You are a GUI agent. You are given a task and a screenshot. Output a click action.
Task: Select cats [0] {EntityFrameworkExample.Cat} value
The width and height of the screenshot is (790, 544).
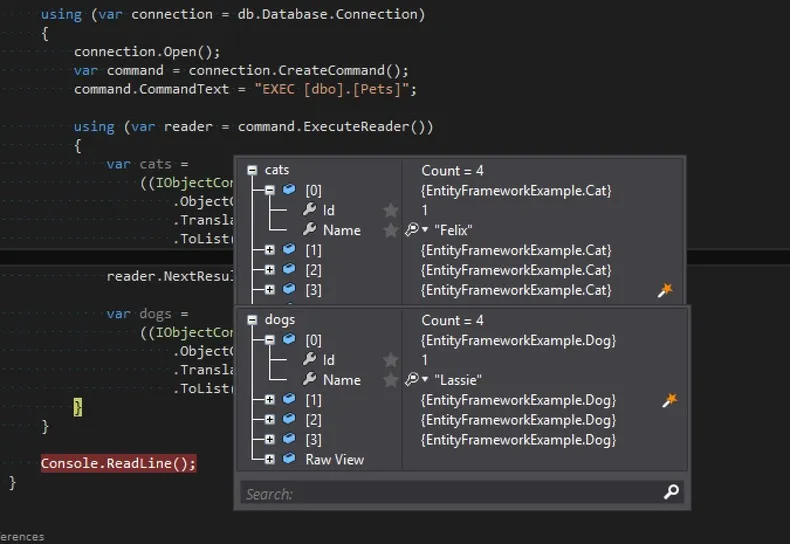tap(516, 191)
